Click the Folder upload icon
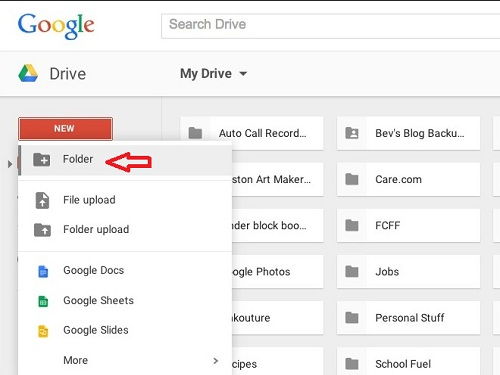Viewport: 500px width, 375px height. 42,230
